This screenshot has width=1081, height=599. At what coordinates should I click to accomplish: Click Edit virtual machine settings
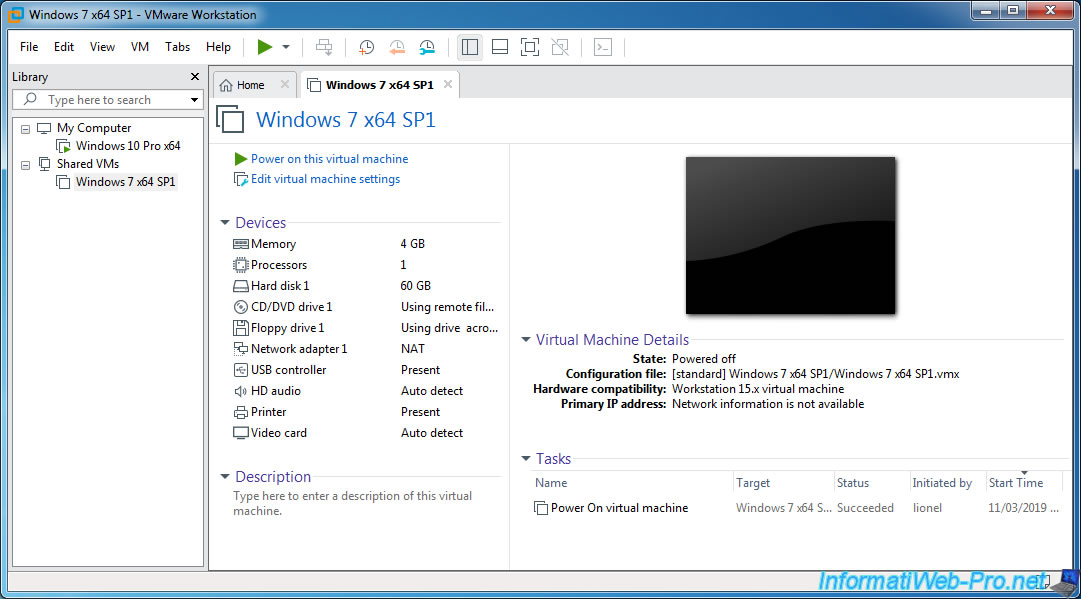pyautogui.click(x=325, y=179)
